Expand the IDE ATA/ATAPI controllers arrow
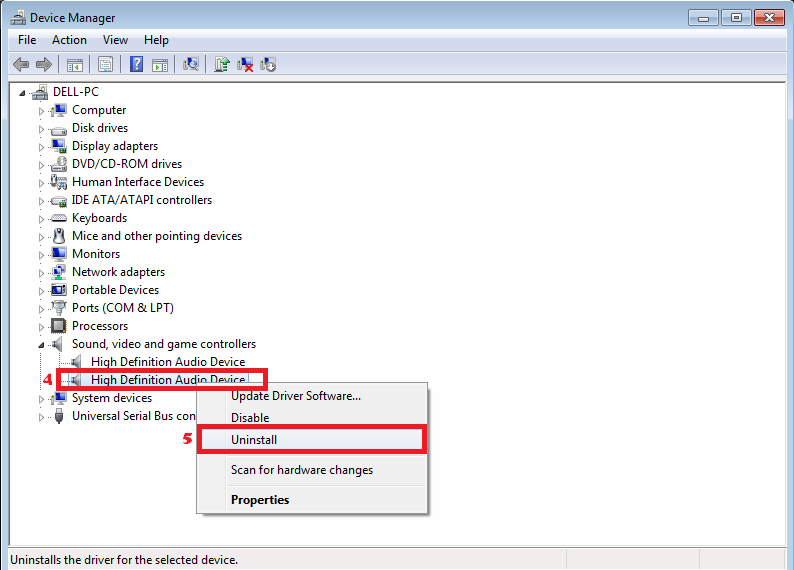 pyautogui.click(x=42, y=201)
